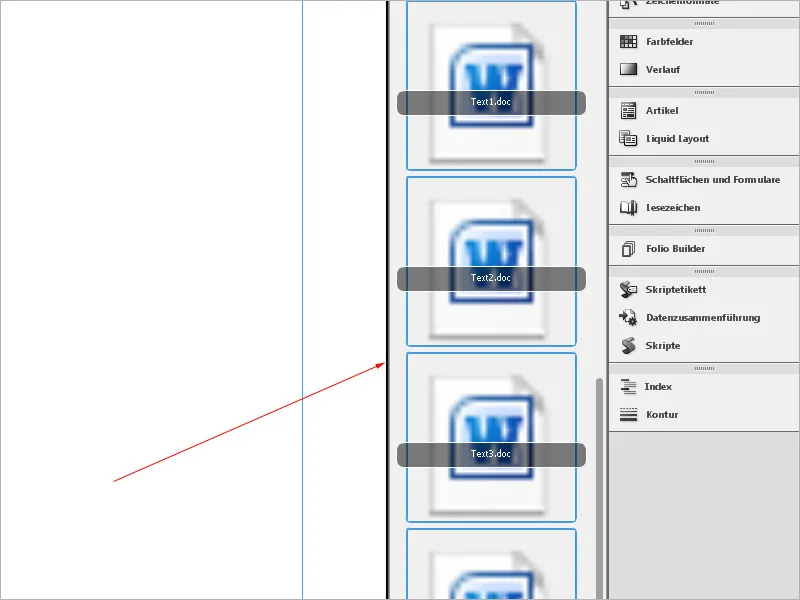Open the Liquid Layout panel icon
800x600 pixels.
tap(628, 138)
